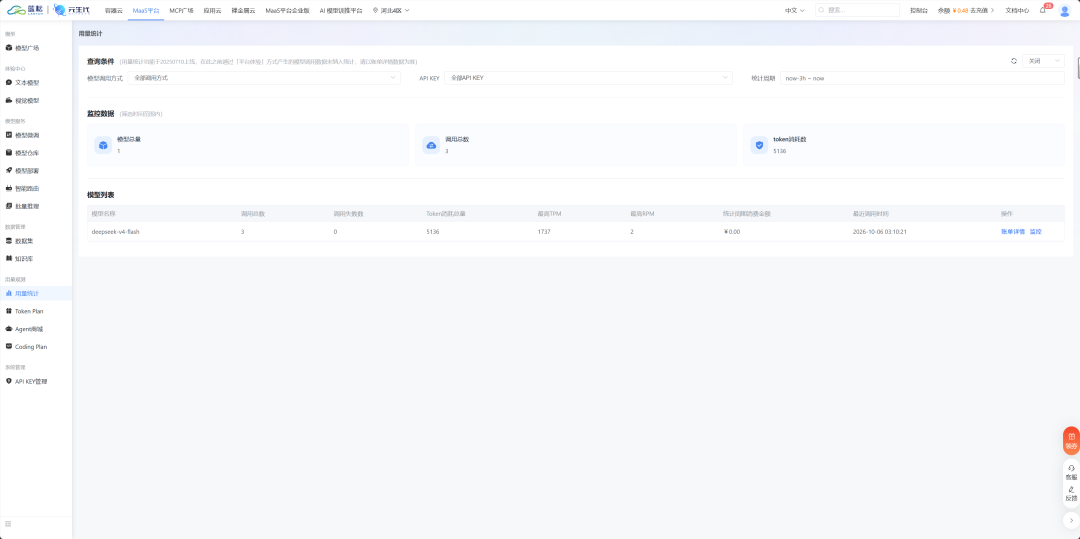Click the 2026-10-06 03:10:21 timestamp cell
Viewport: 1080px width, 539px height.
point(880,232)
